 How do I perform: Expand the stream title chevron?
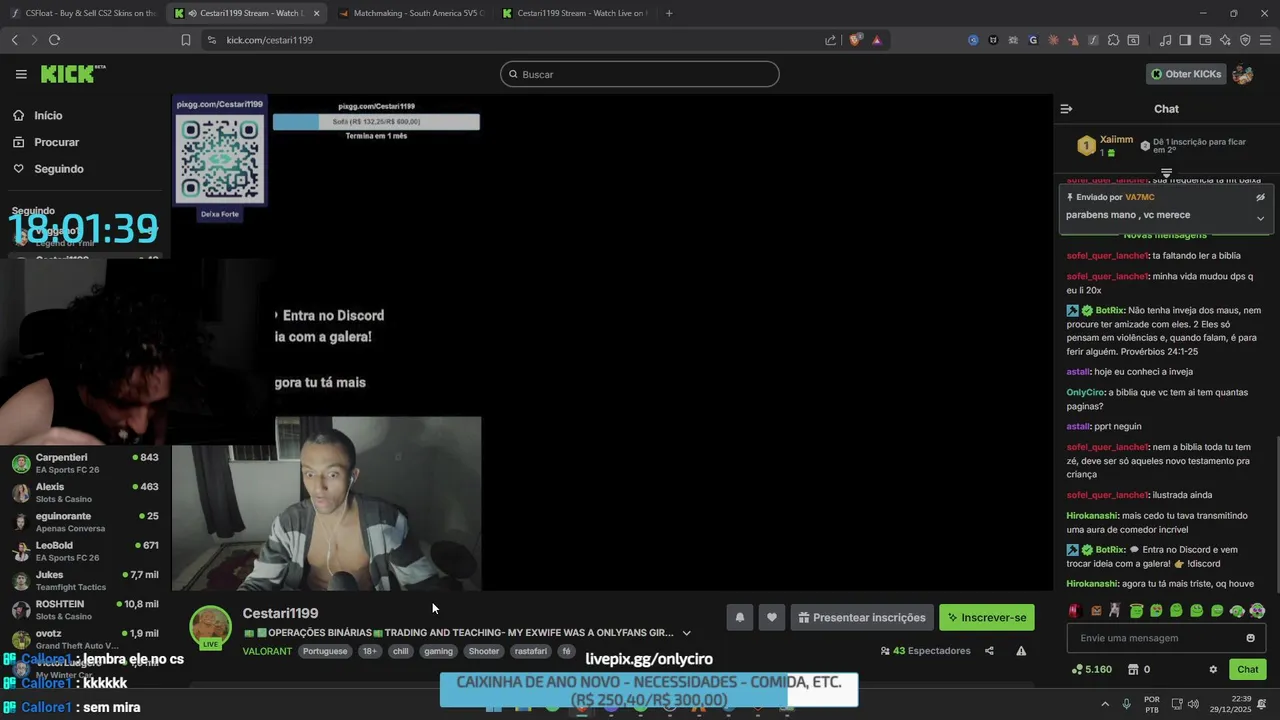686,633
